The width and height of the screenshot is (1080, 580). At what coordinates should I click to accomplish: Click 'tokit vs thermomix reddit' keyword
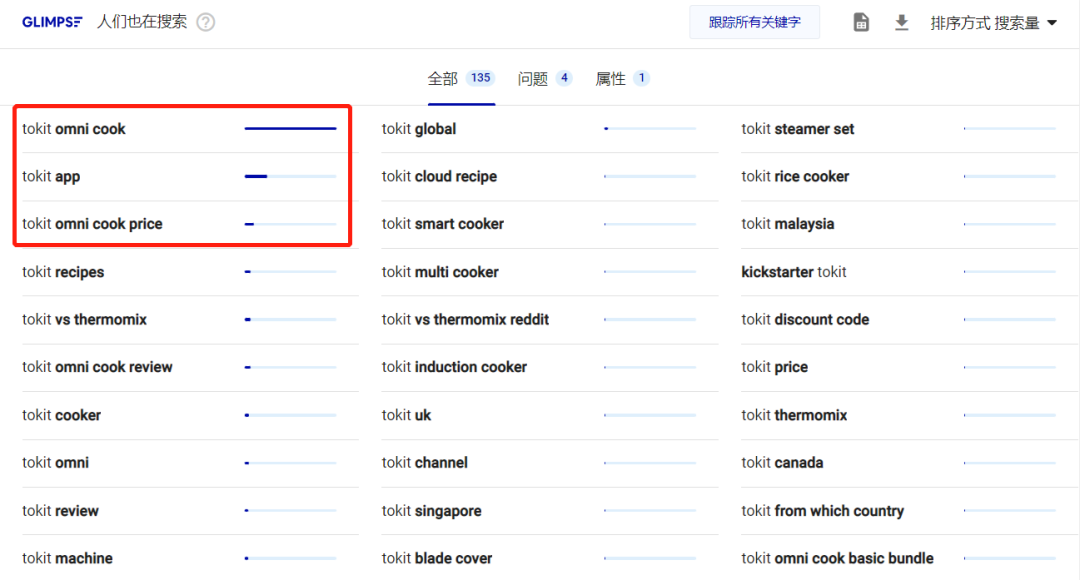(x=465, y=320)
